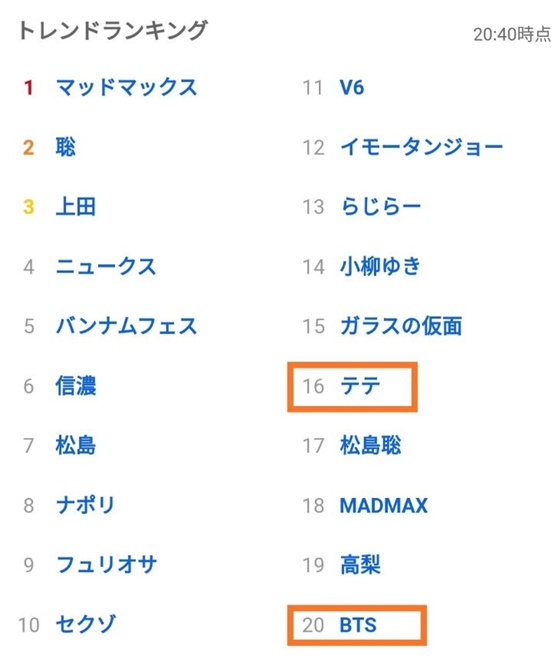Viewport: 560px width, 661px height.
Task: Select the 上田 trend at rank 3
Action: (x=75, y=207)
